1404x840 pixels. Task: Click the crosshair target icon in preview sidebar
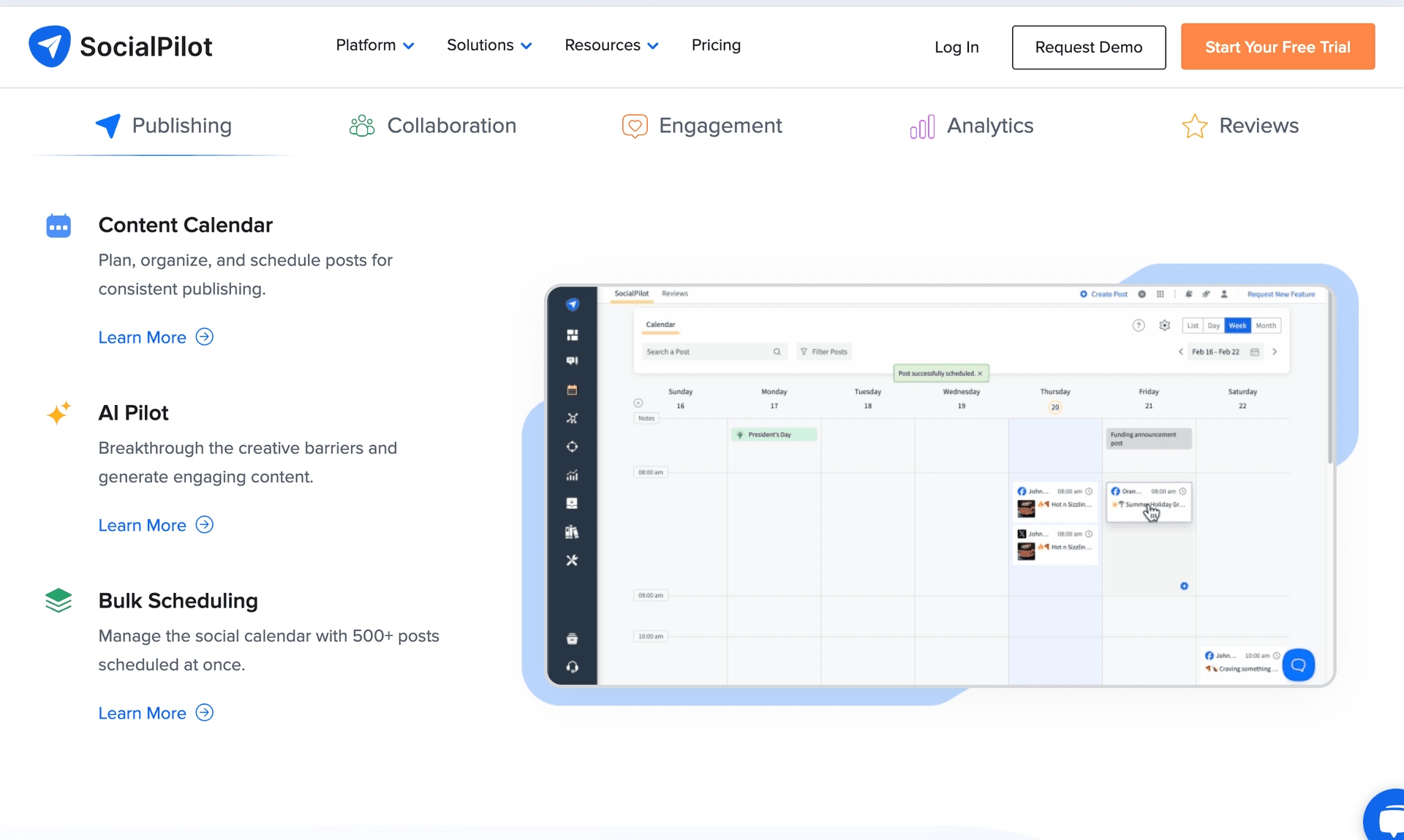tap(573, 447)
